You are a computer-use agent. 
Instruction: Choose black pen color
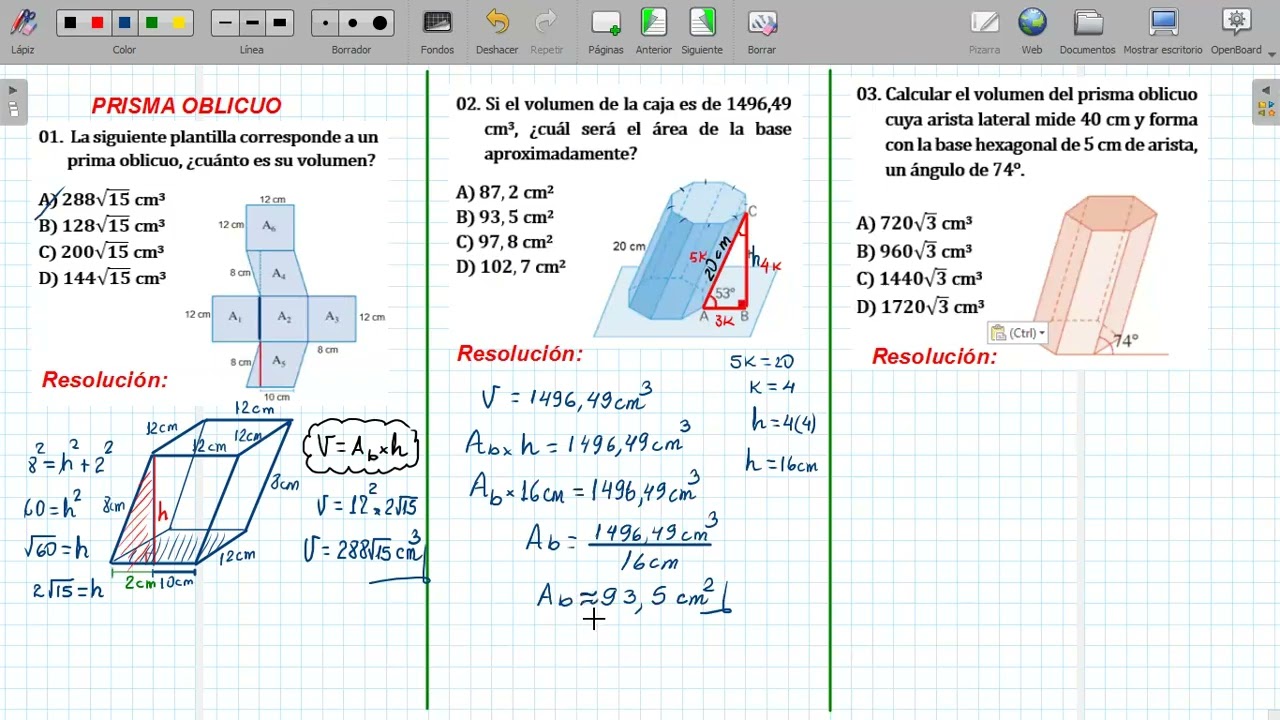70,23
